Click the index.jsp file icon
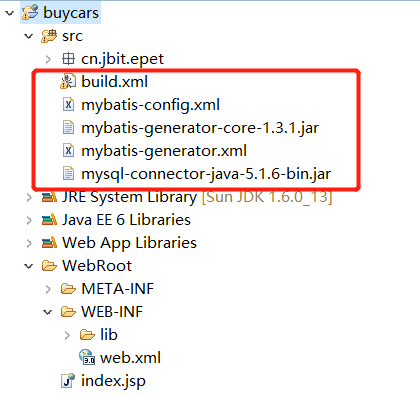Screen dimensions: 420x396 pos(68,381)
